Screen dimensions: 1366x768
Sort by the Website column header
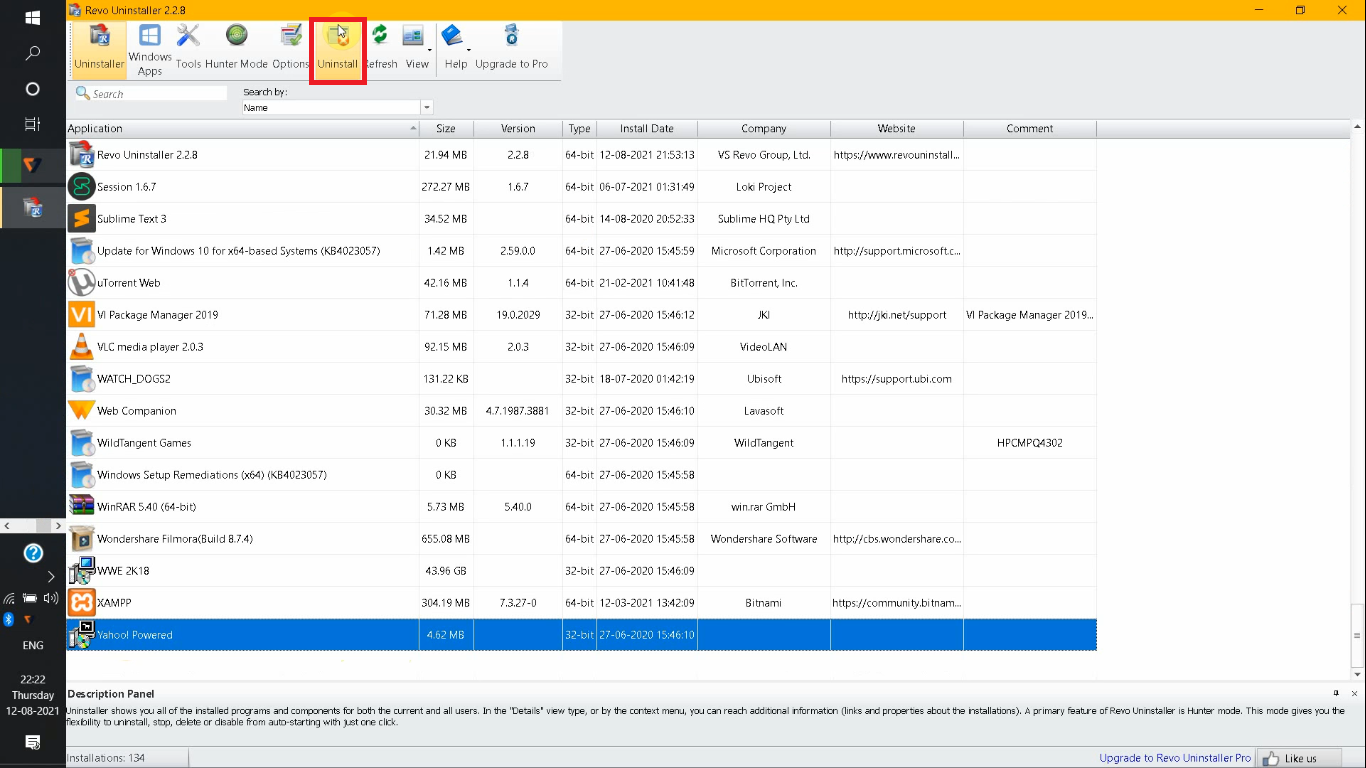897,128
